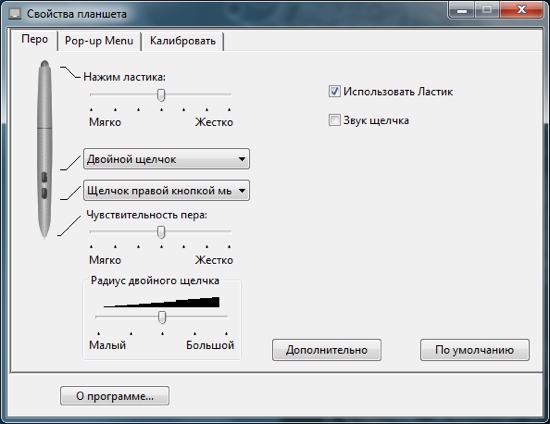
Task: Enable Звук щелчка checkbox
Action: [x=335, y=120]
